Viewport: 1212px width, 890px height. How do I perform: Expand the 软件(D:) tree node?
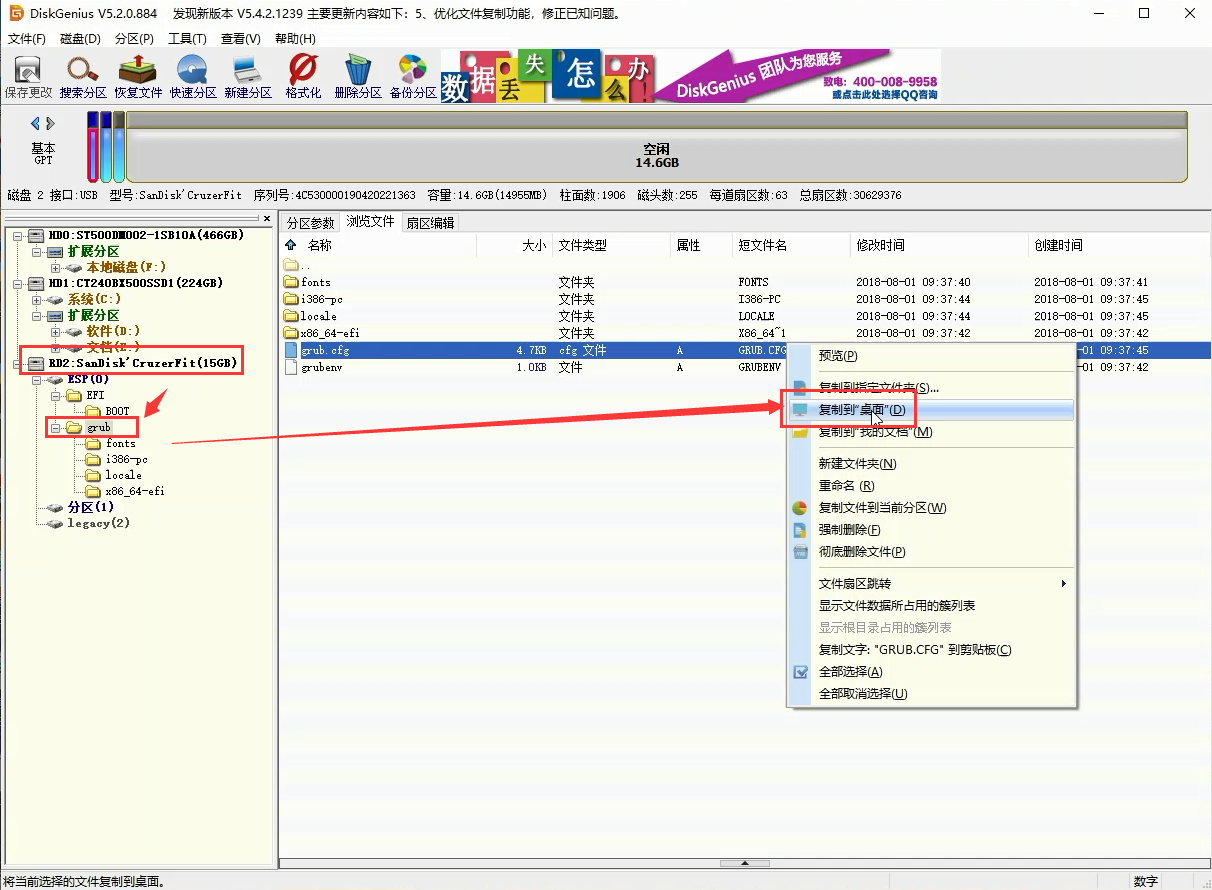pos(54,331)
